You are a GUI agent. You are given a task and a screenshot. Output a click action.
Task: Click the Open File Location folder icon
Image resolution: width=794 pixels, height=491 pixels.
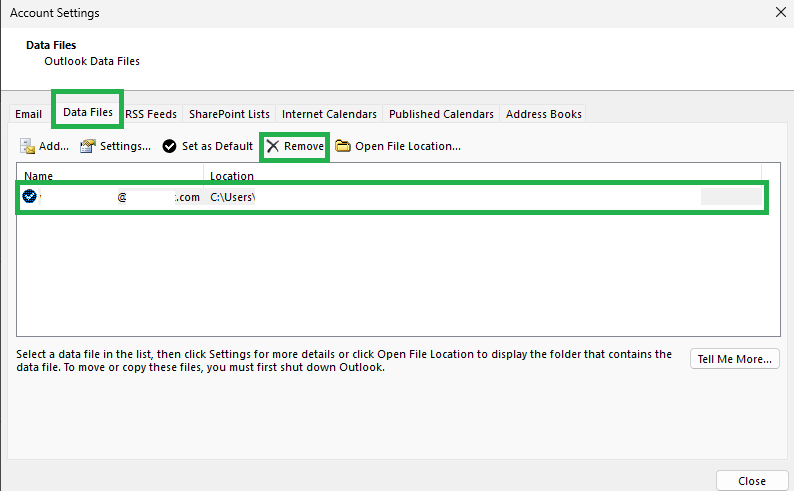[x=343, y=146]
